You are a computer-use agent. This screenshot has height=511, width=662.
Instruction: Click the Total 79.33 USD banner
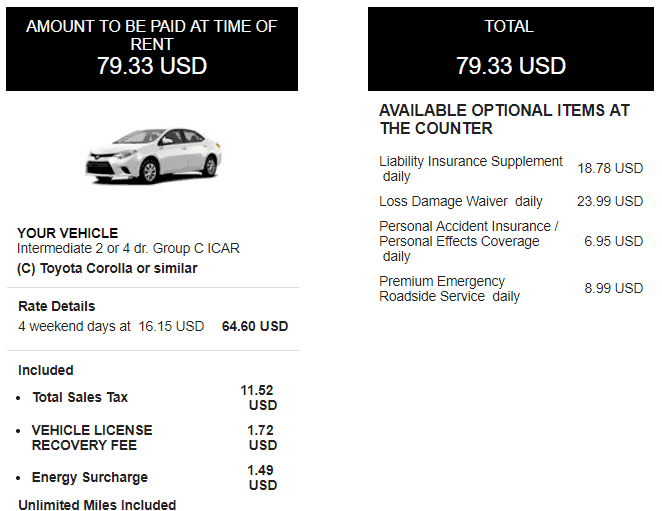pyautogui.click(x=511, y=49)
